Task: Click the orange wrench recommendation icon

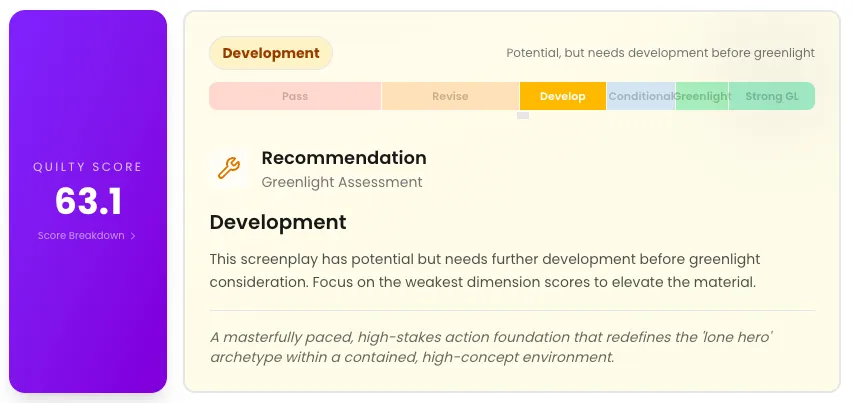Action: point(228,169)
